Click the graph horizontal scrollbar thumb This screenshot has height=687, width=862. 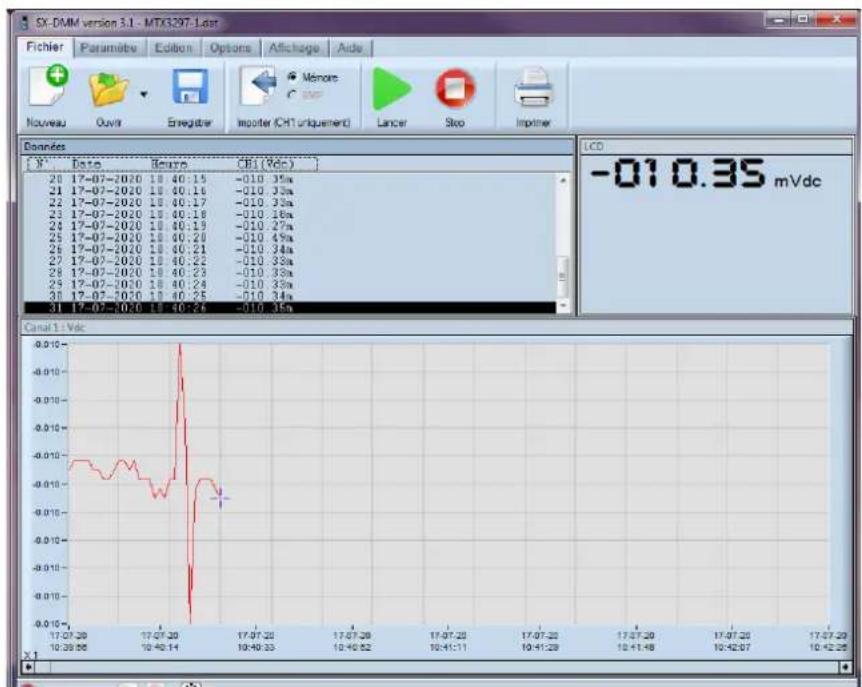[x=43, y=667]
